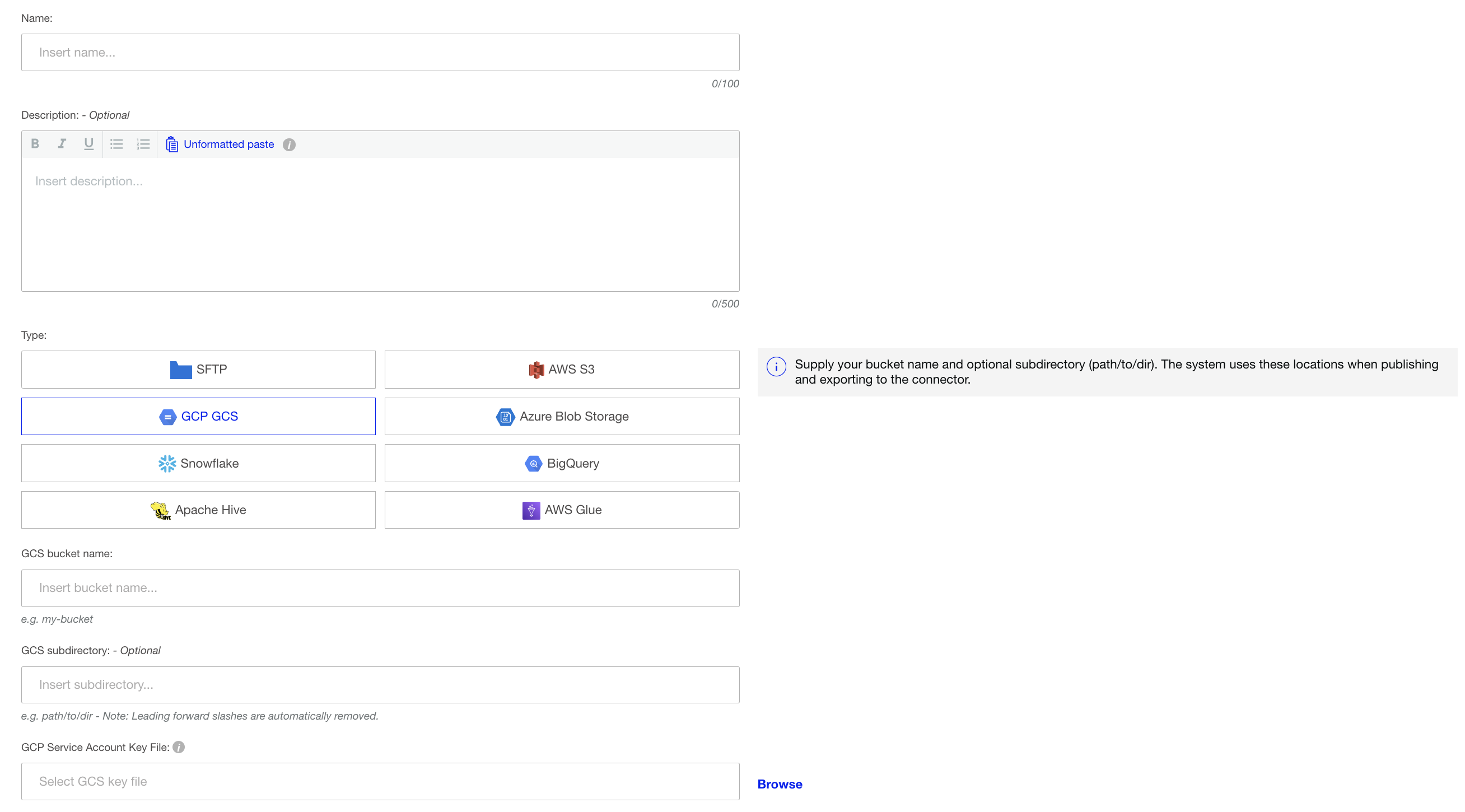Toggle bold formatting in description toolbar
The image size is (1465, 812).
35,144
